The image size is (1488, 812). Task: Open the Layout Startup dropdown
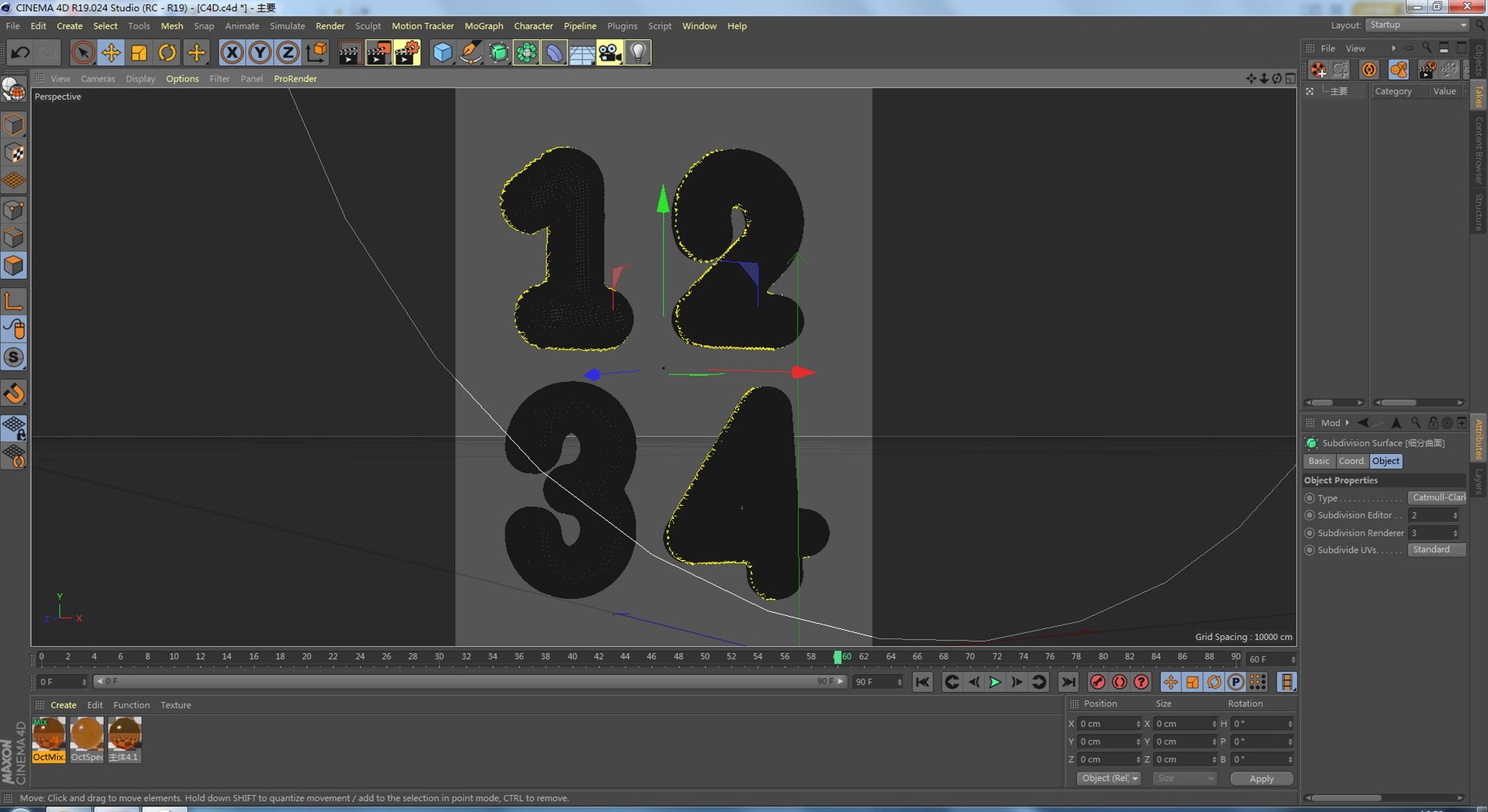(x=1417, y=25)
